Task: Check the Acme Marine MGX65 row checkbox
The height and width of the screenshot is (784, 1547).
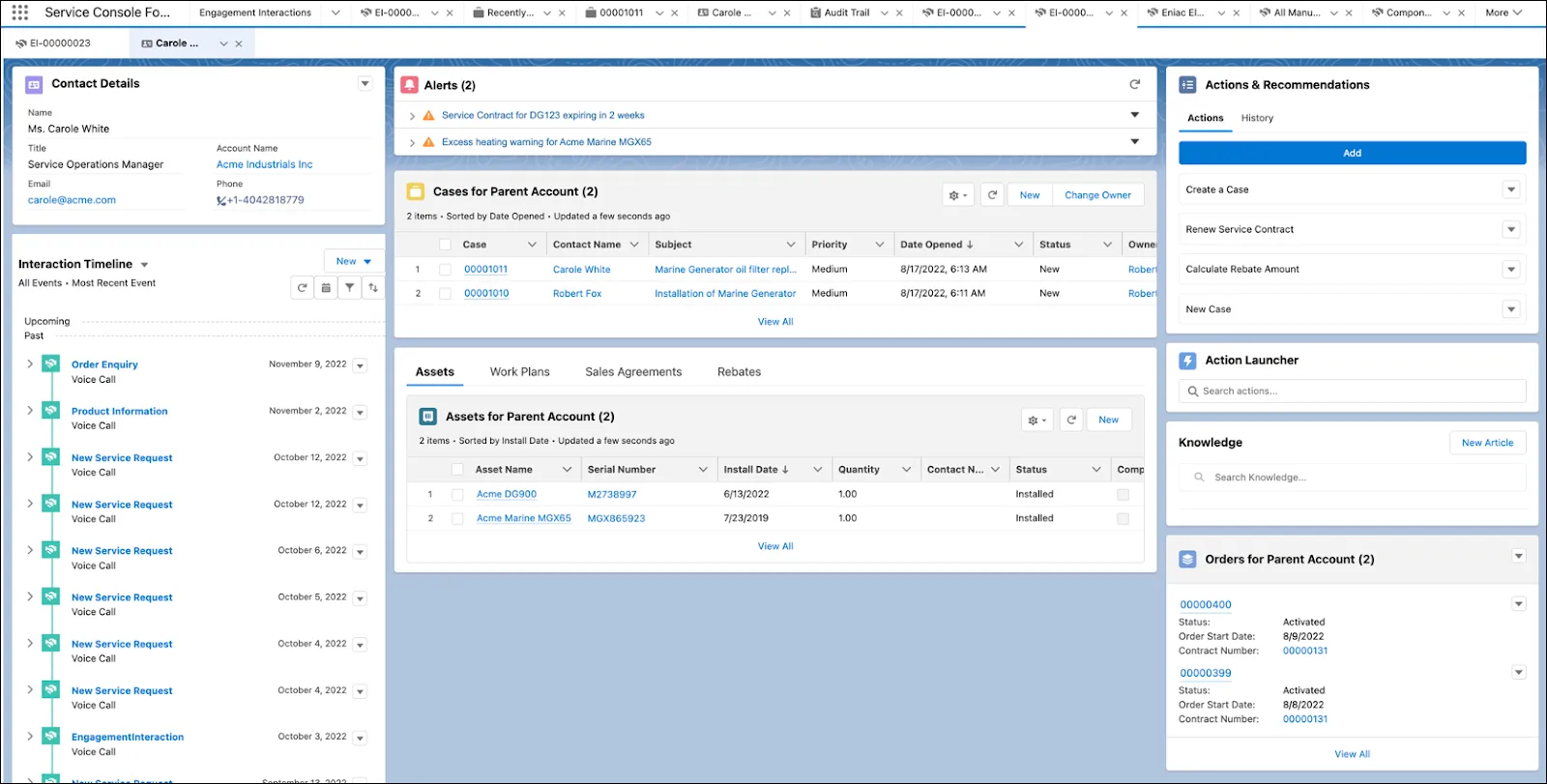Action: 457,518
